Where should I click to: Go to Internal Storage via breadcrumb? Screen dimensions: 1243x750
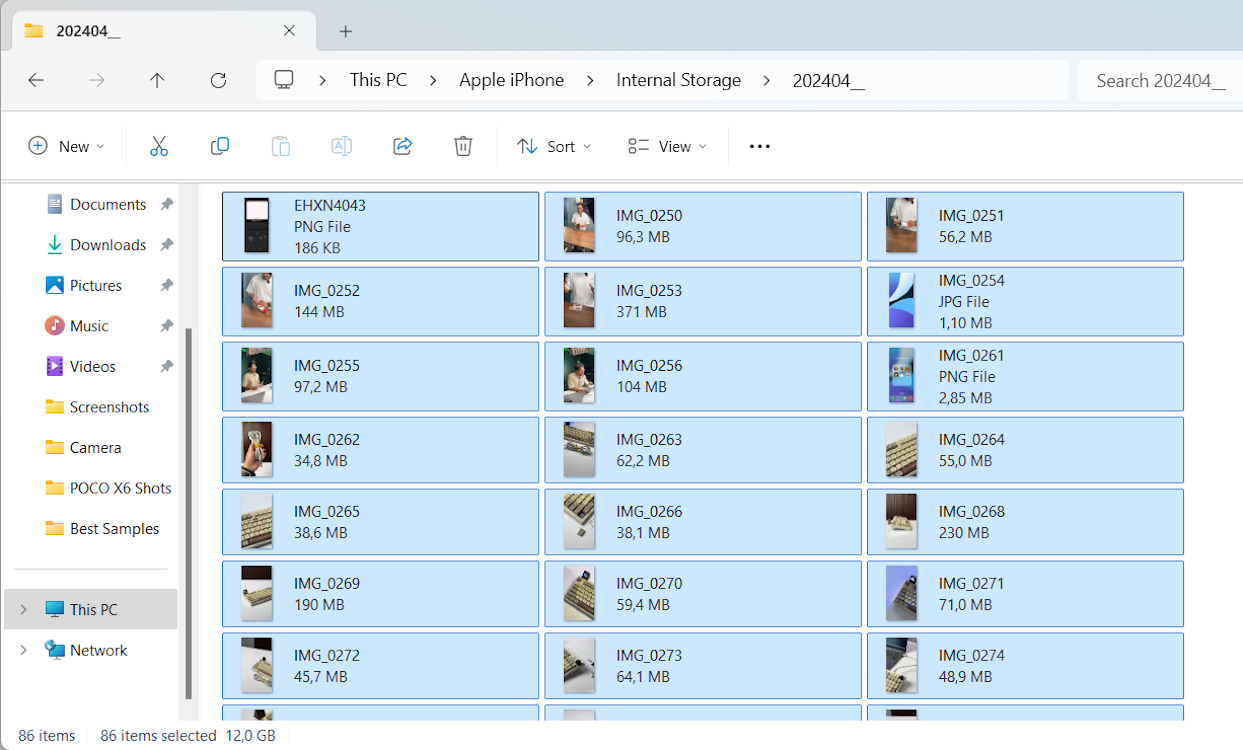coord(678,80)
